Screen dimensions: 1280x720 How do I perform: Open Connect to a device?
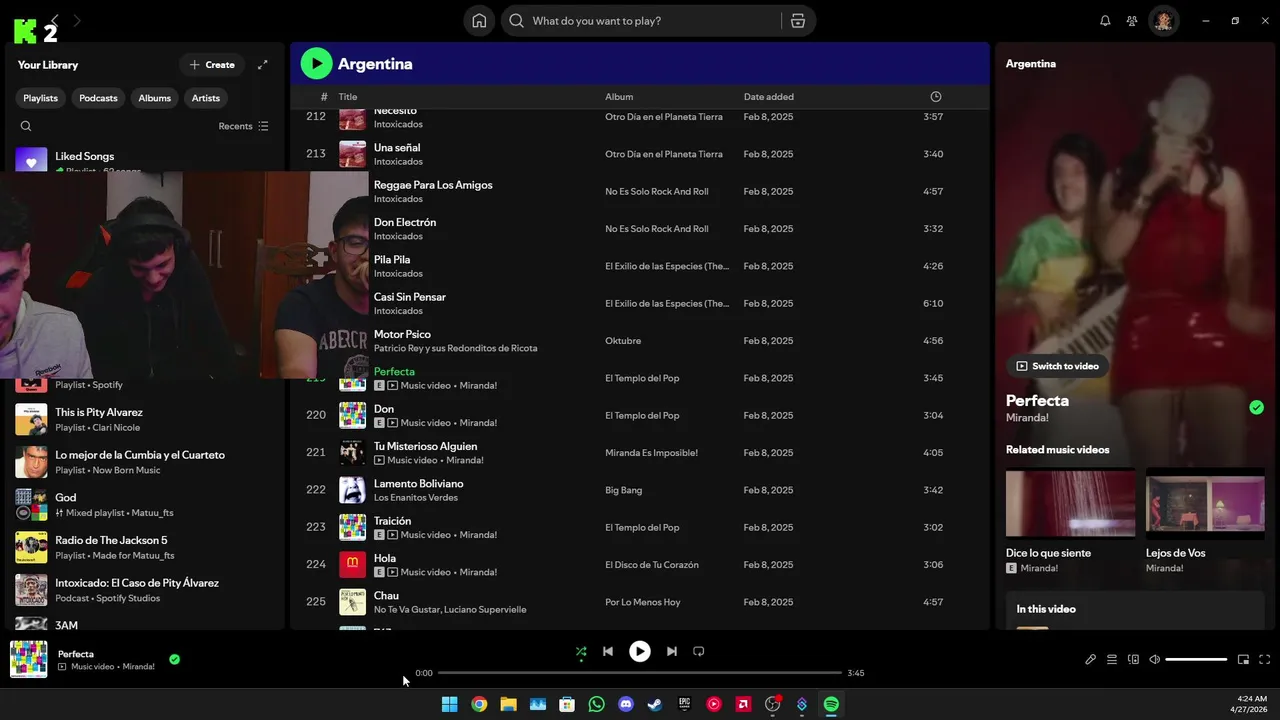coord(1133,660)
